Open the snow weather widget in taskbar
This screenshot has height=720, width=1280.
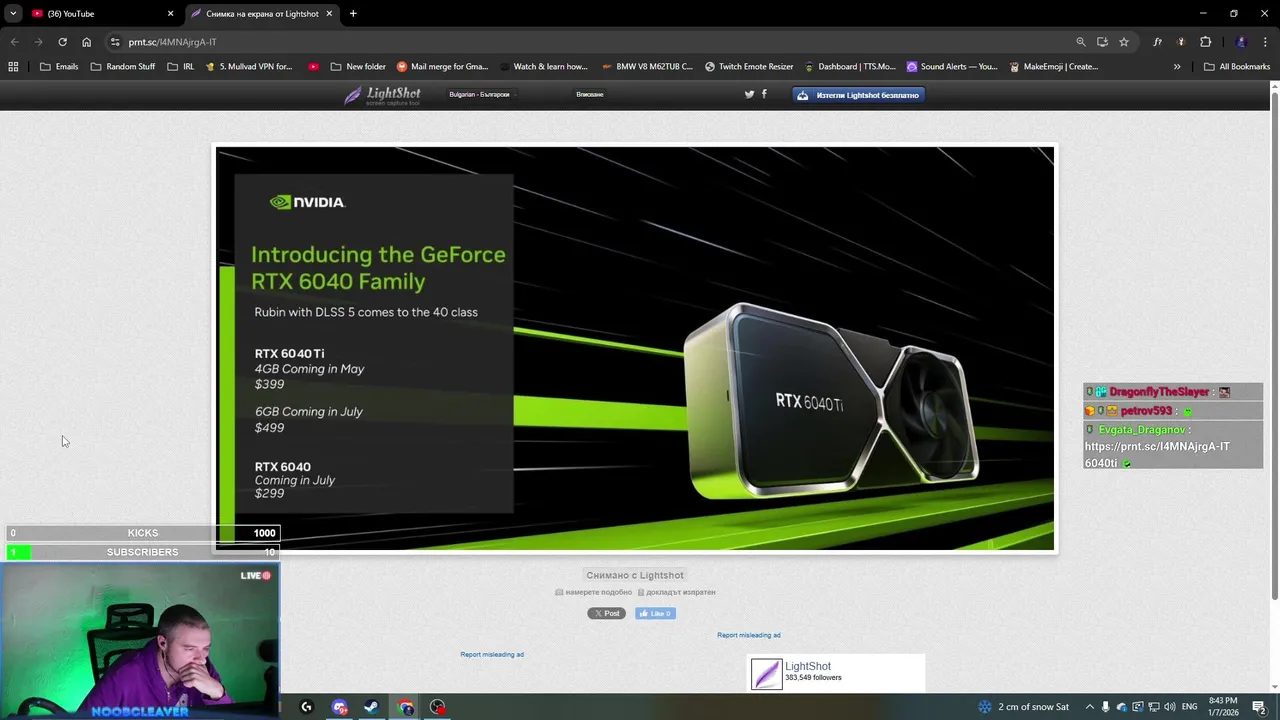pyautogui.click(x=1023, y=707)
